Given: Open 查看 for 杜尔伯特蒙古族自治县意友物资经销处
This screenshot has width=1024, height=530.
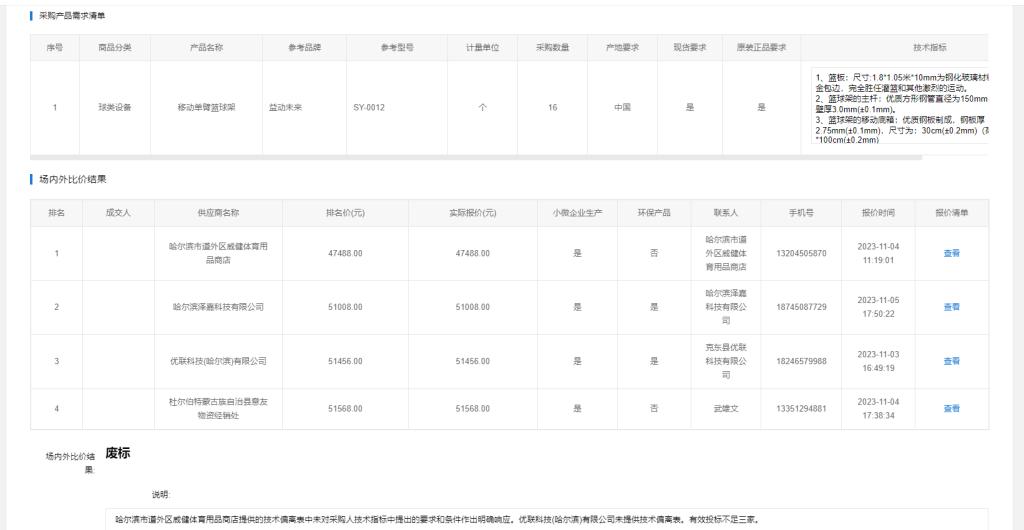Looking at the screenshot, I should tap(951, 408).
